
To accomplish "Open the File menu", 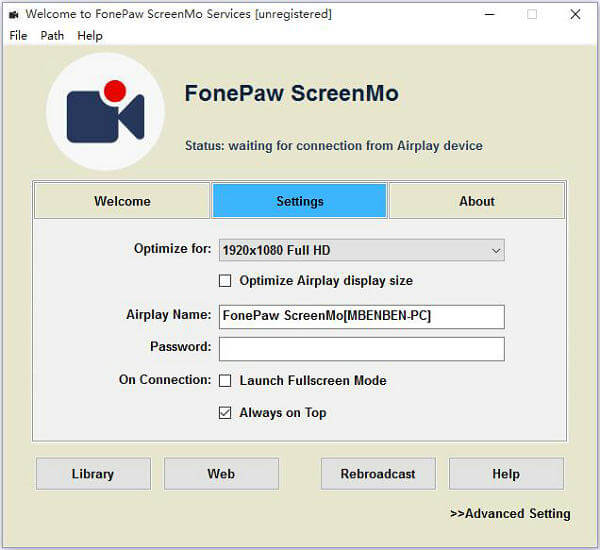I will [18, 36].
